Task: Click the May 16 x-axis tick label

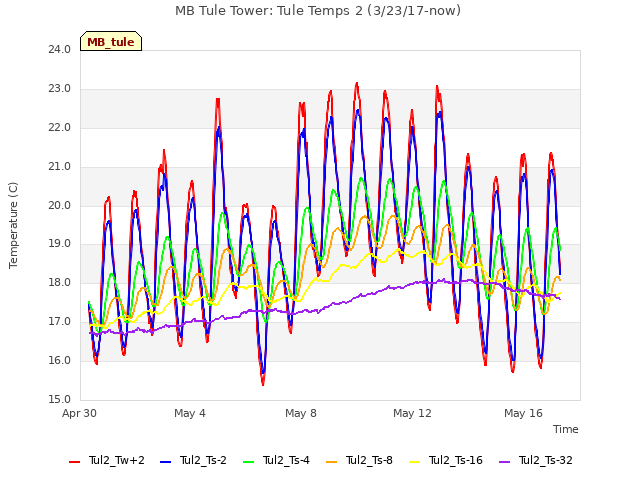Action: point(523,413)
